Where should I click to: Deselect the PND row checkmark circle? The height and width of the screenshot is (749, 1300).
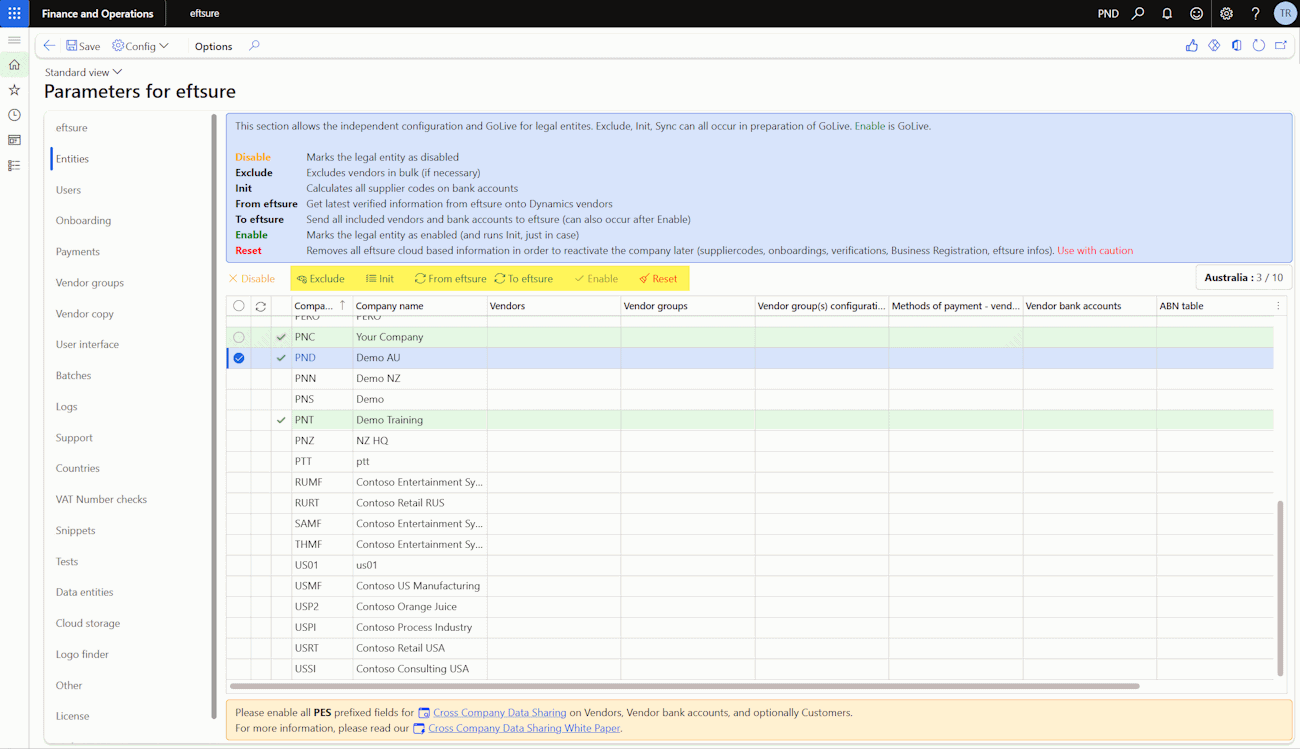239,358
